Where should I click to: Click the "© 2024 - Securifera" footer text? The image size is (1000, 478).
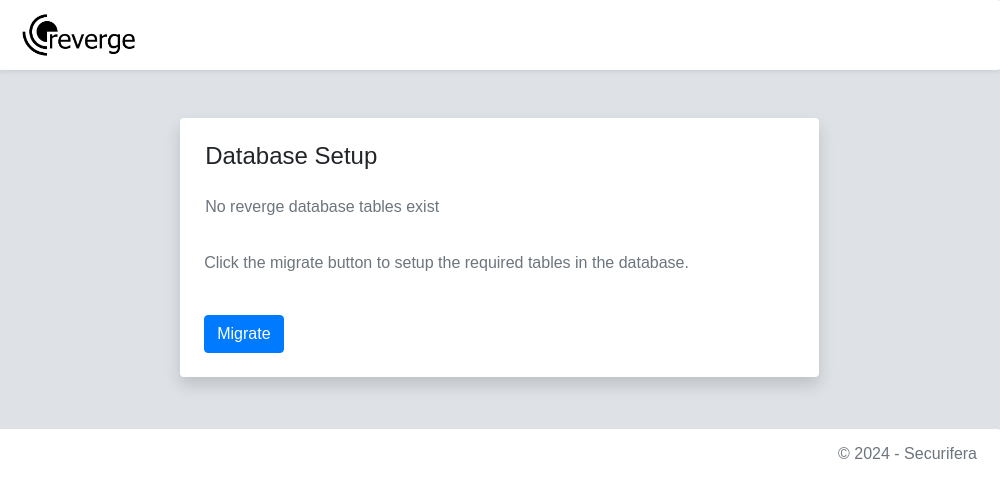pyautogui.click(x=907, y=454)
